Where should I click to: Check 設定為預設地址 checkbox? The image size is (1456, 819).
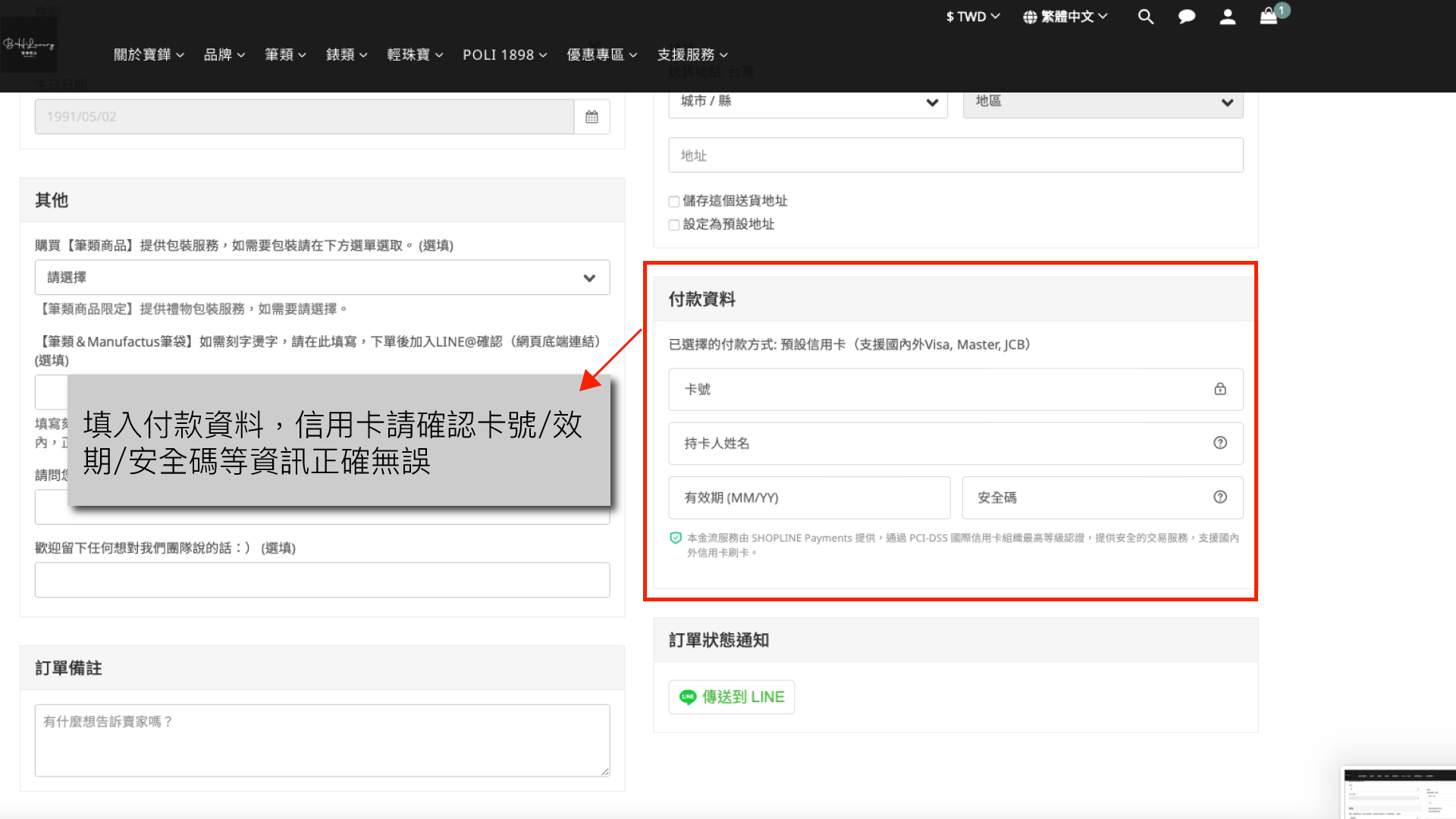pyautogui.click(x=673, y=225)
